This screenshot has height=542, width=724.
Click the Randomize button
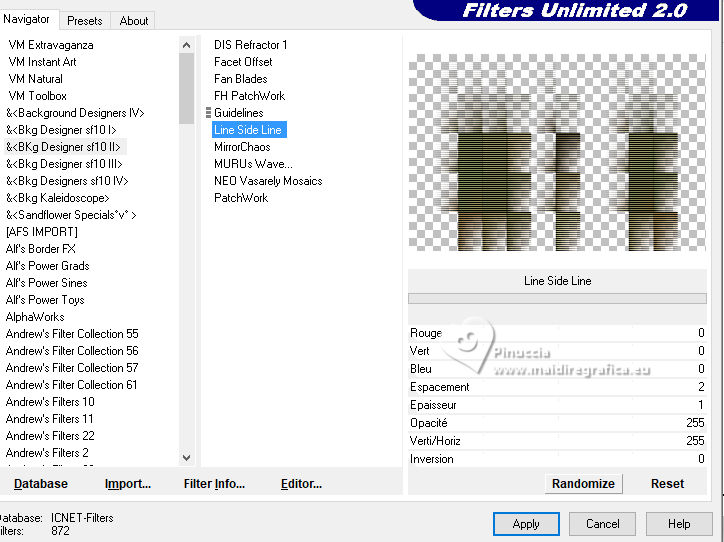point(583,484)
